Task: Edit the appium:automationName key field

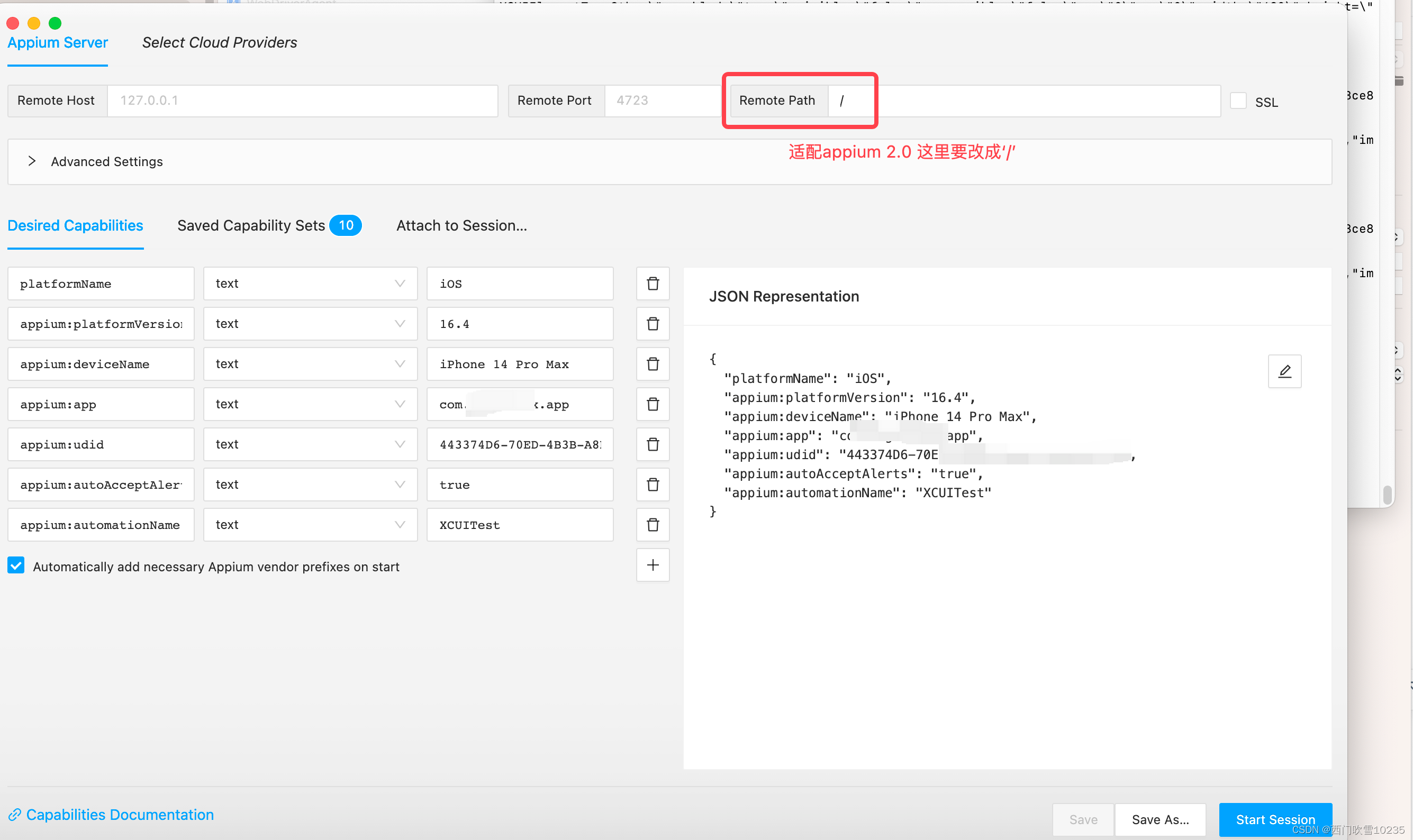Action: tap(101, 525)
